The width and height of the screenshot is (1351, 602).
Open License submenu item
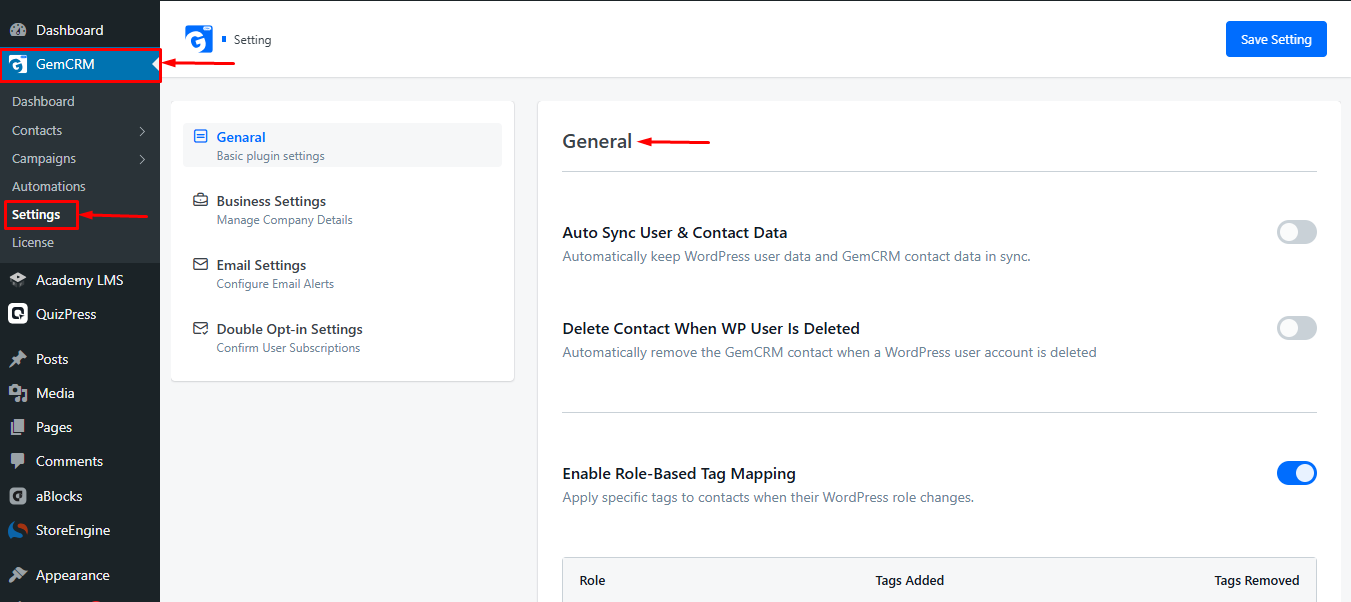tap(33, 242)
